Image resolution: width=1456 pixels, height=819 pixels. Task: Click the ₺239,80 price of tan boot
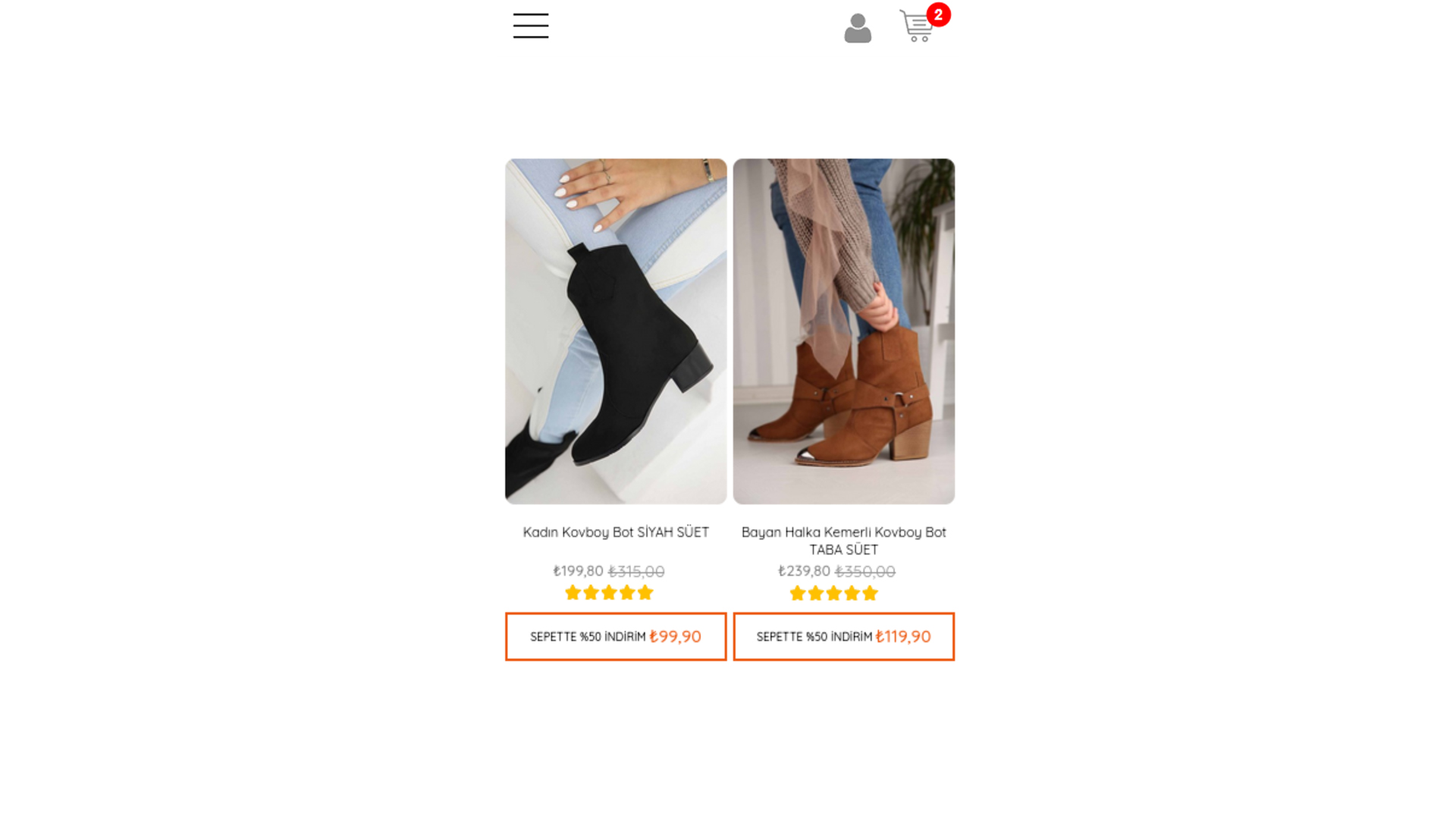(804, 571)
